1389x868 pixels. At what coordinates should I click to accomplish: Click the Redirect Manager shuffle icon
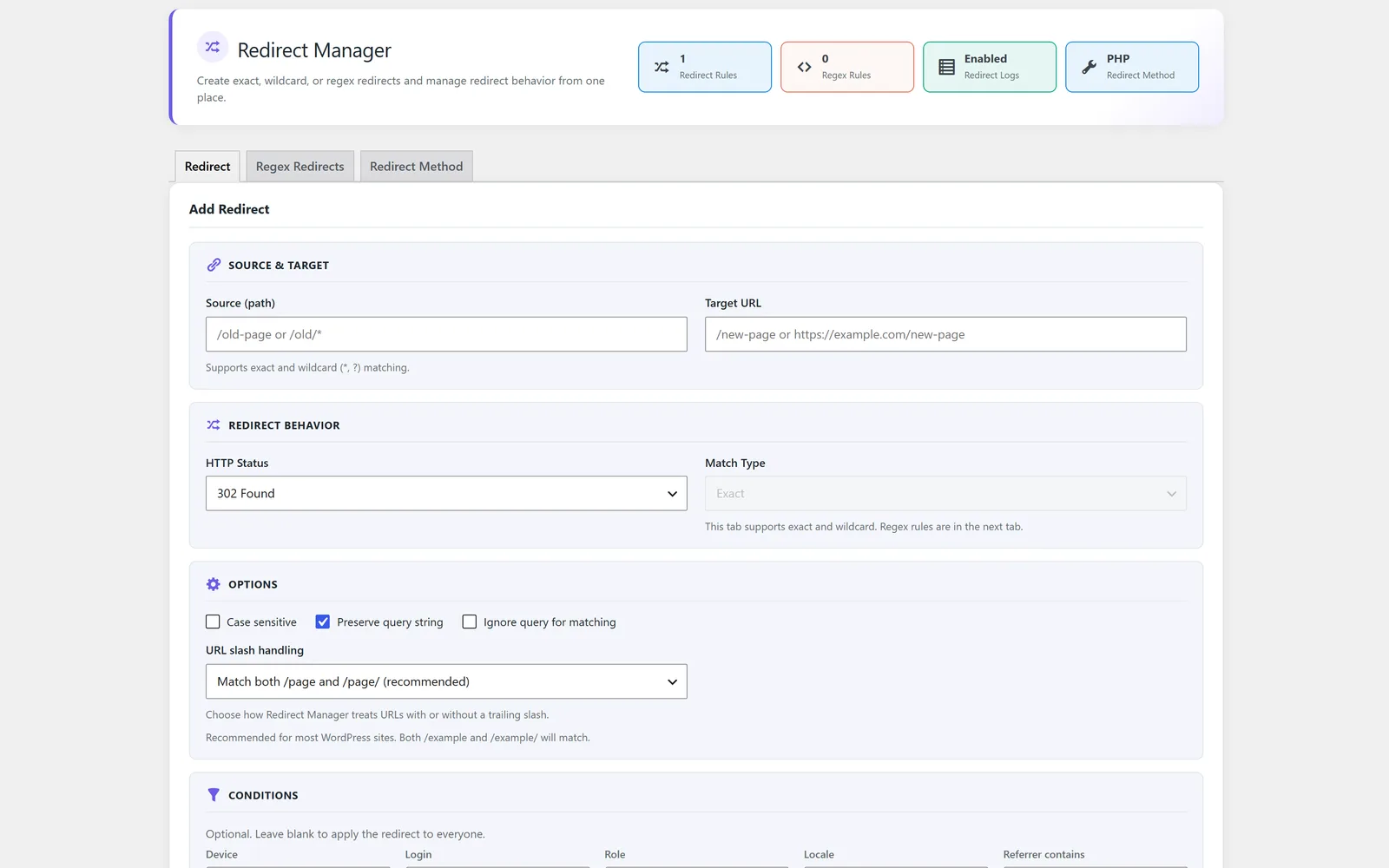(x=213, y=47)
